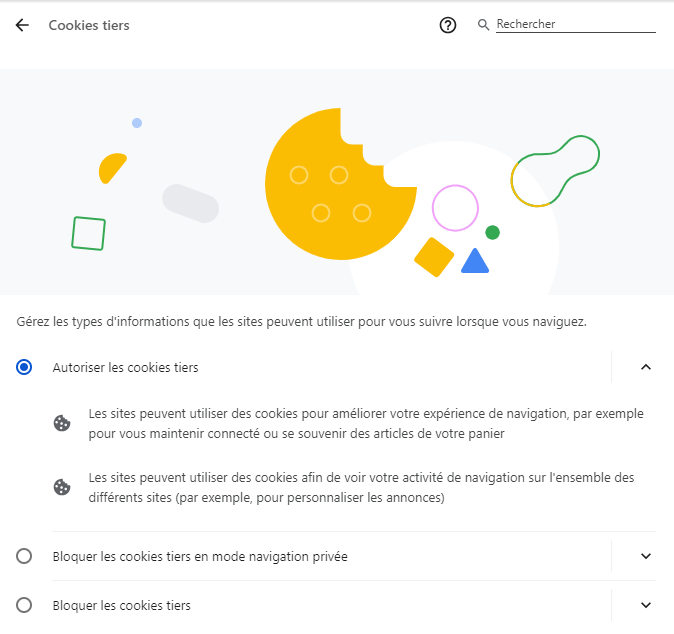Click the second cookie icon beside ads personalization text
This screenshot has height=634, width=674.
(62, 487)
